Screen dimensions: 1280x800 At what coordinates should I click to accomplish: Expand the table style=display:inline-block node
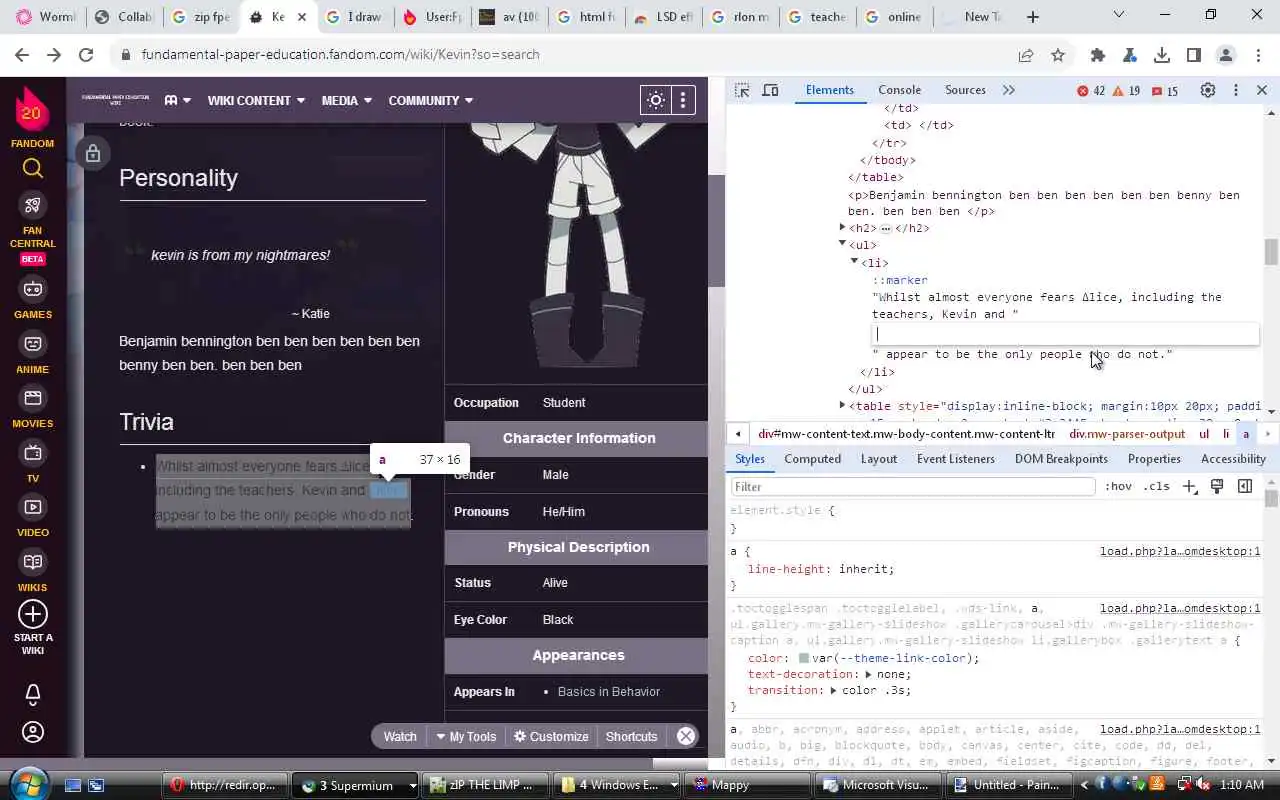842,405
